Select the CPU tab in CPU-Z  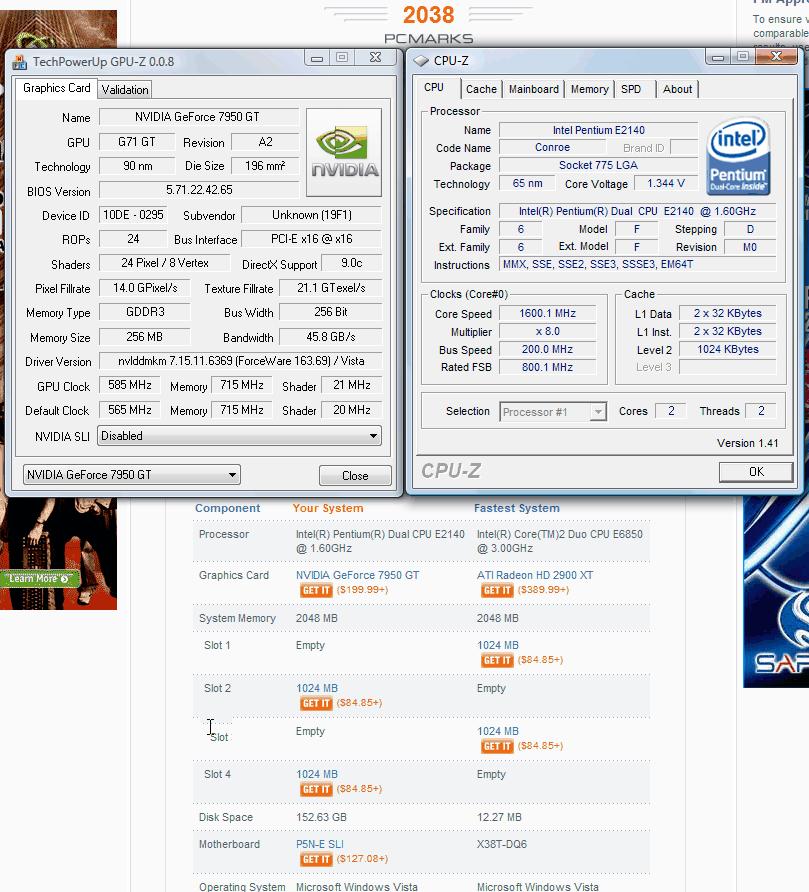[434, 88]
